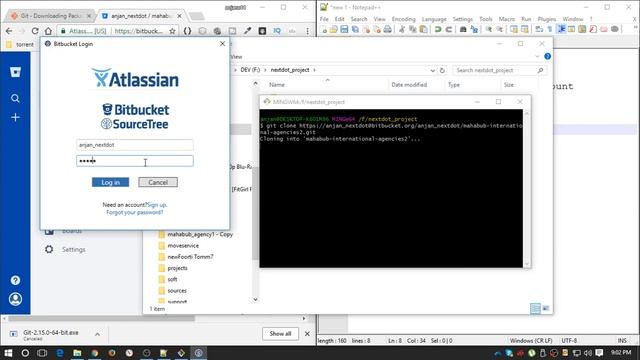Reload the page in Chrome

35,31
